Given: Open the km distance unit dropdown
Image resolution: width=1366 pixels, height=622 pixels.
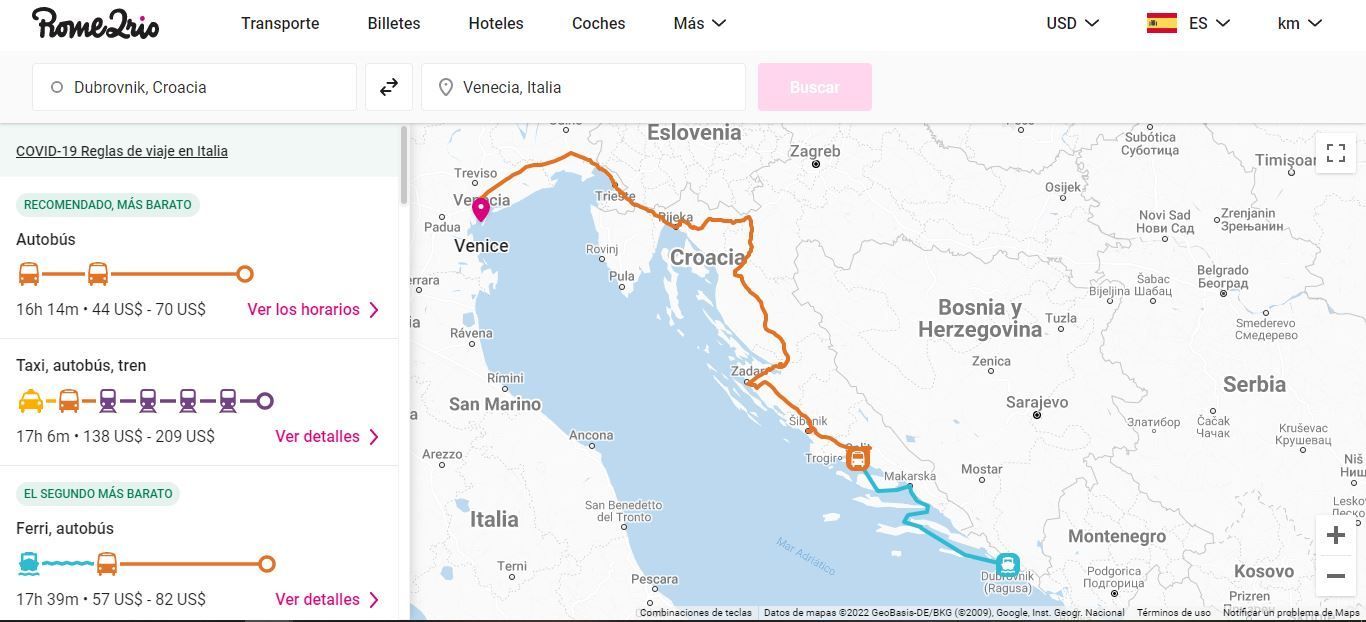Looking at the screenshot, I should [x=1299, y=23].
